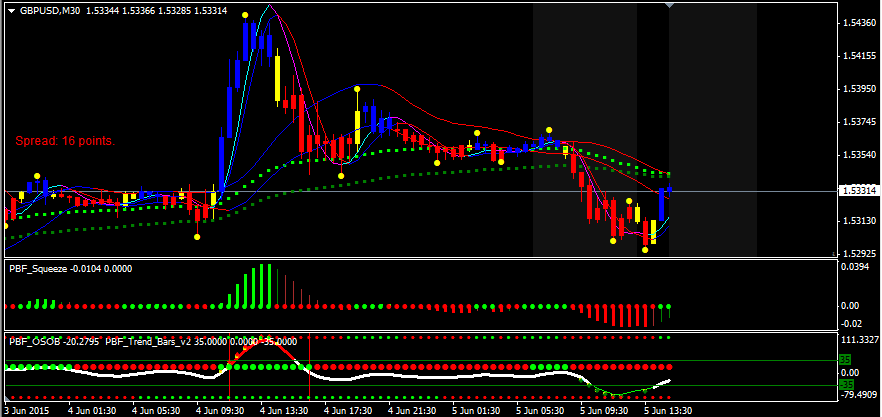The height and width of the screenshot is (417, 882).
Task: Click the 1.53745 price scale value
Action: click(858, 122)
